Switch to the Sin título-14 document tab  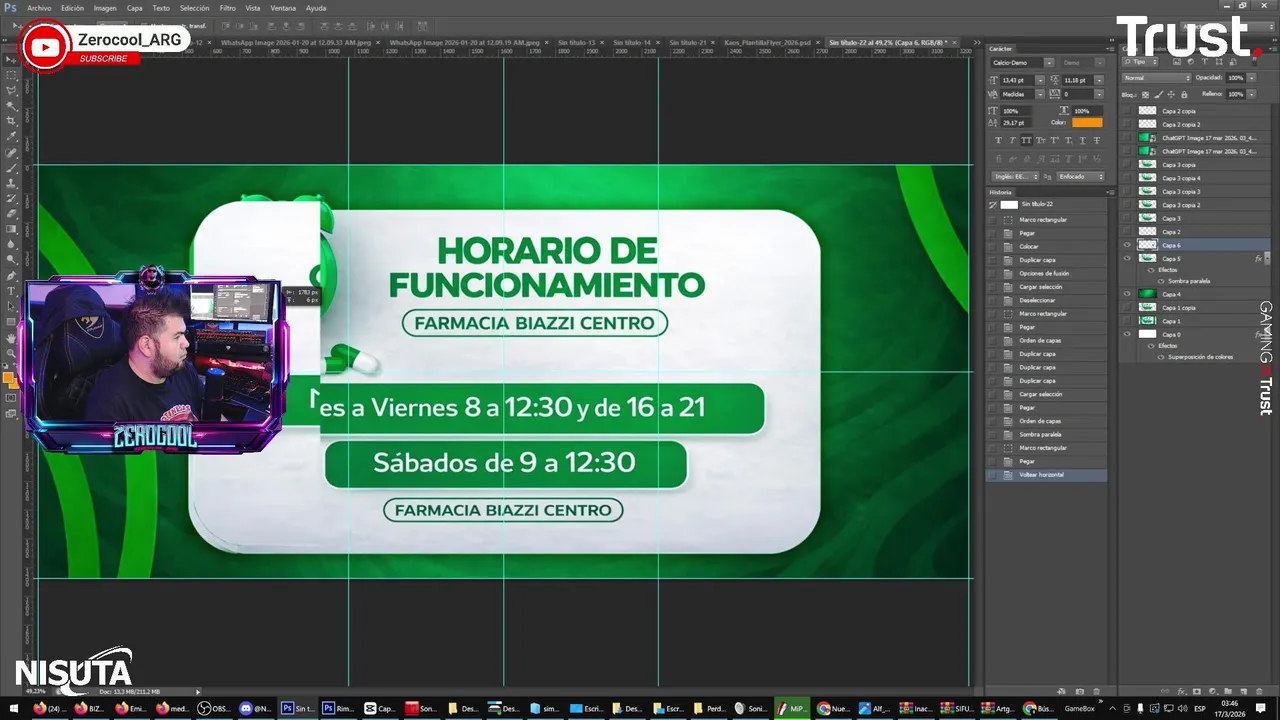pos(632,43)
